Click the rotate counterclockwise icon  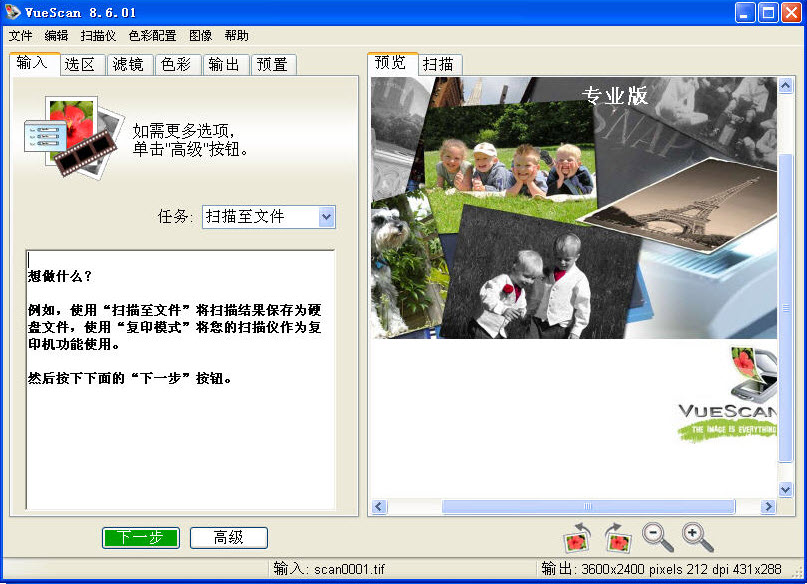[x=579, y=537]
